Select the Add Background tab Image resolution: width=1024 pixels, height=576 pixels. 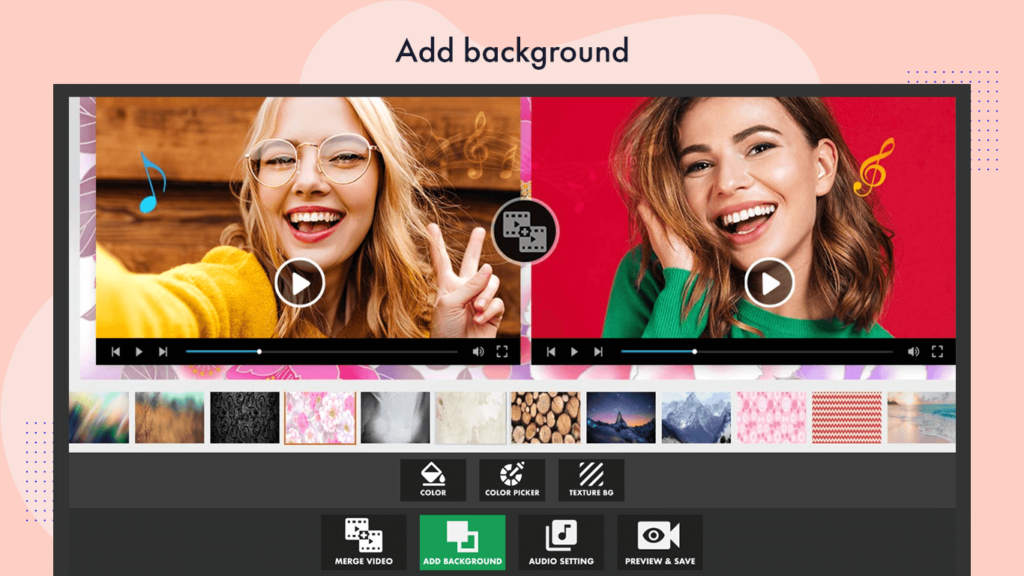tap(462, 542)
